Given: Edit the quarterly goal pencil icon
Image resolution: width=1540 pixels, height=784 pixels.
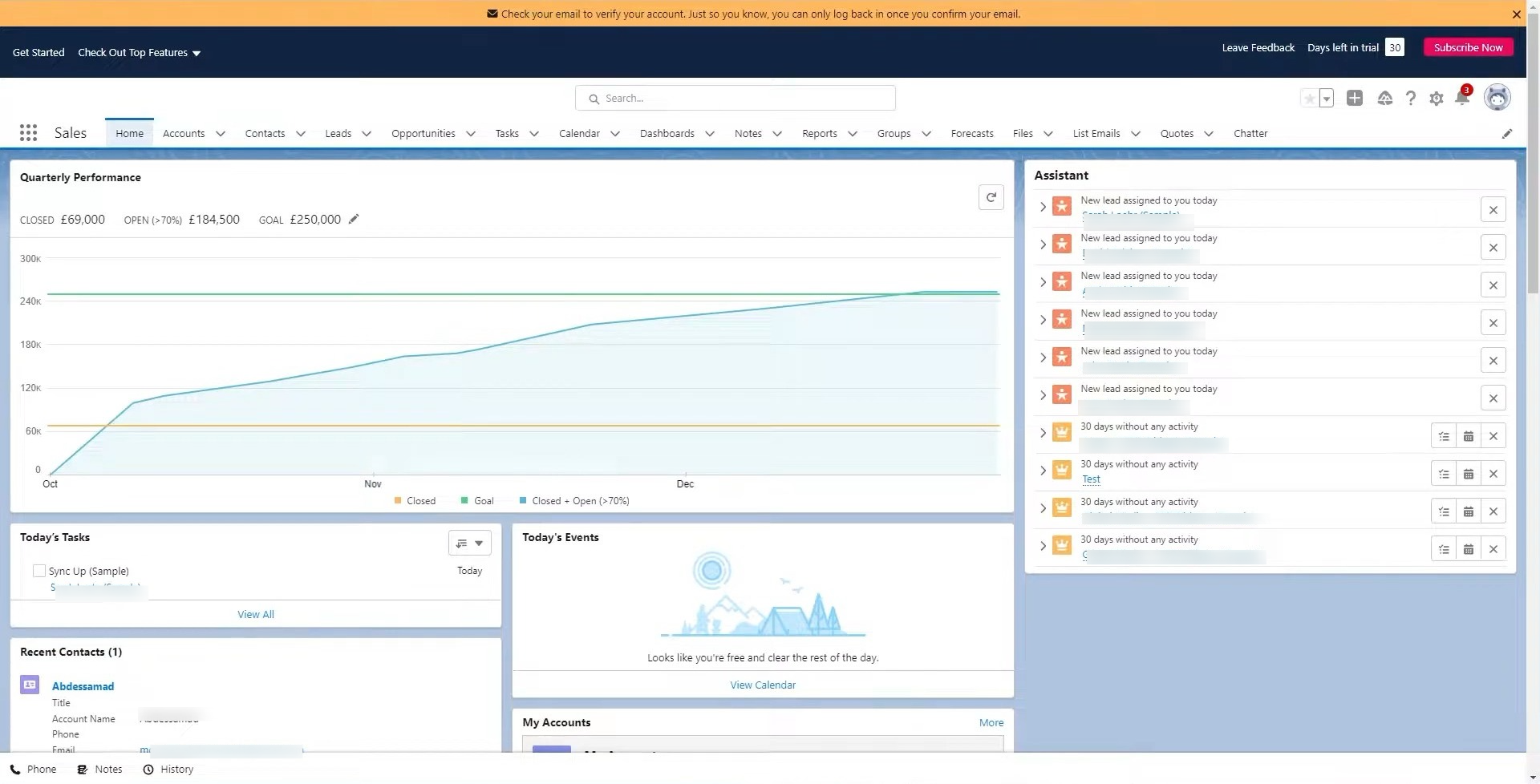Looking at the screenshot, I should pyautogui.click(x=354, y=220).
